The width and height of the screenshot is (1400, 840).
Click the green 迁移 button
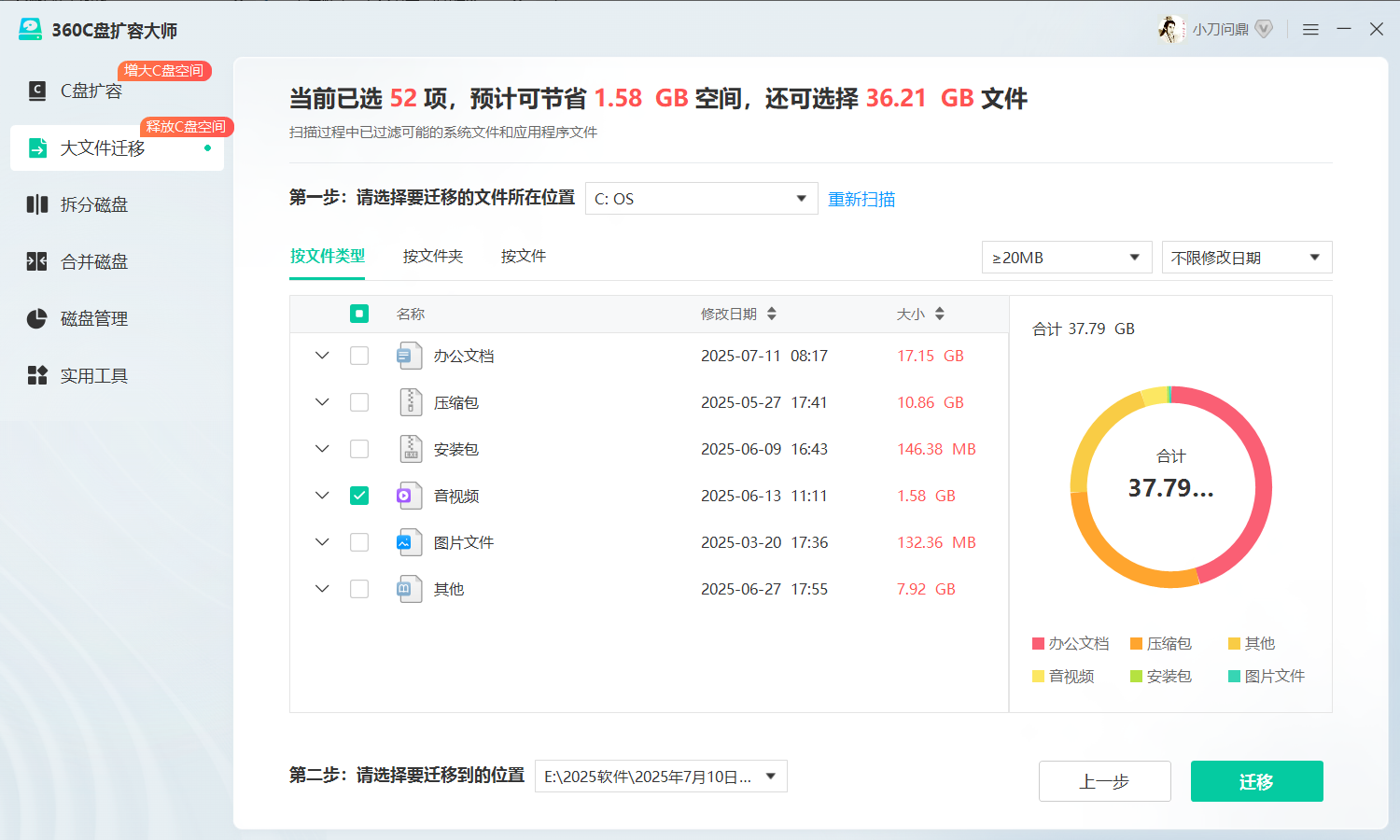pos(1256,781)
